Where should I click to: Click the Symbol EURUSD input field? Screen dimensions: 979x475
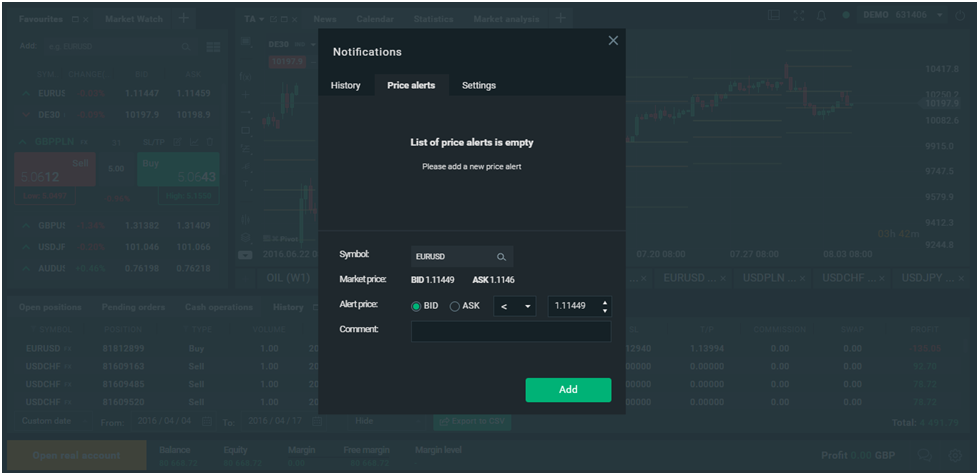click(x=462, y=257)
